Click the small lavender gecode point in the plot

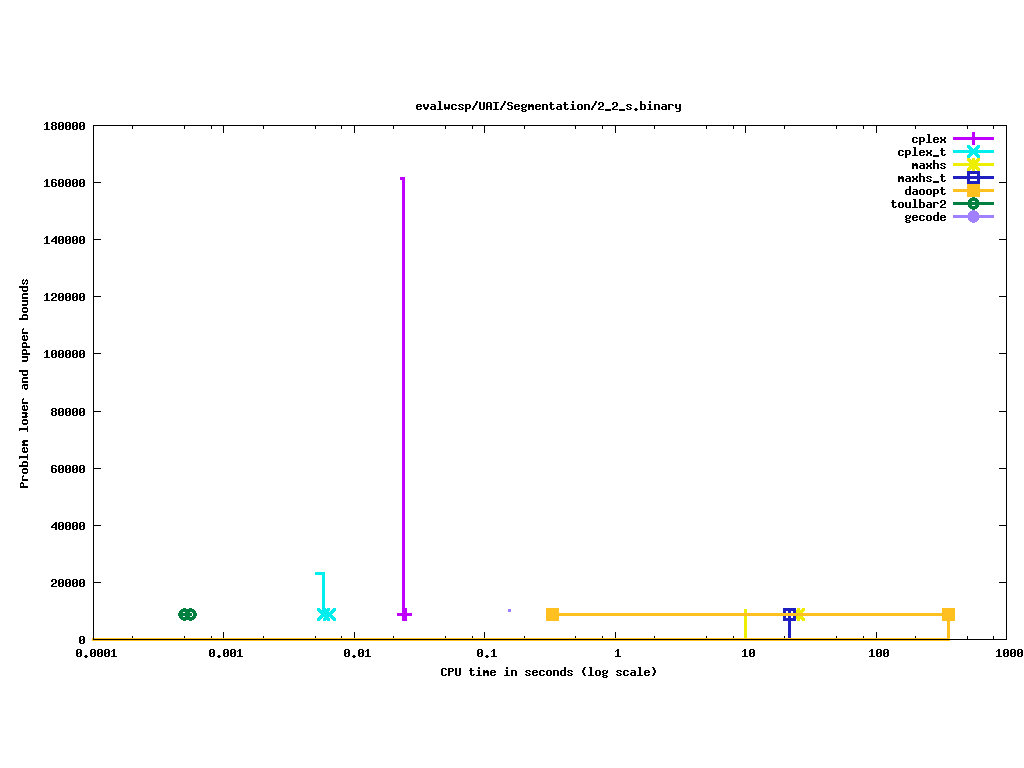(509, 610)
